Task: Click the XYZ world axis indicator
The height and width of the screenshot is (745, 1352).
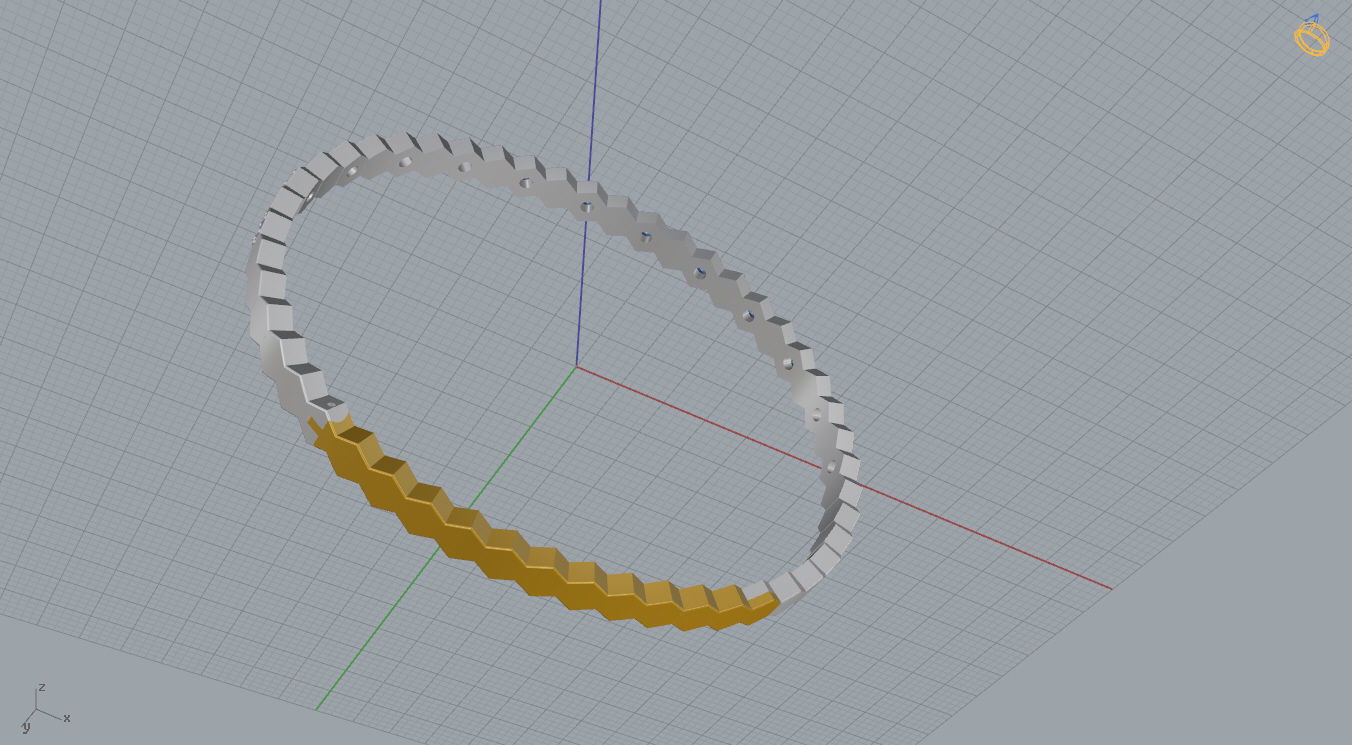Action: [44, 708]
